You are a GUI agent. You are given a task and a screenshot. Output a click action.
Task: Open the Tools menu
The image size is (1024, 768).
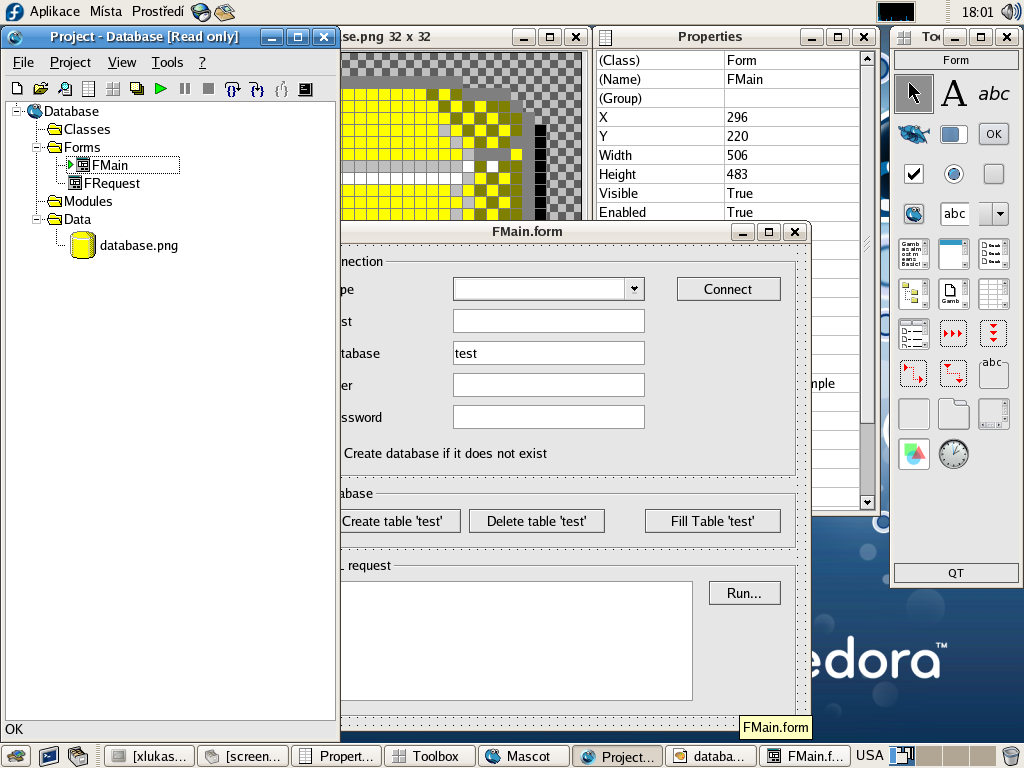point(167,62)
